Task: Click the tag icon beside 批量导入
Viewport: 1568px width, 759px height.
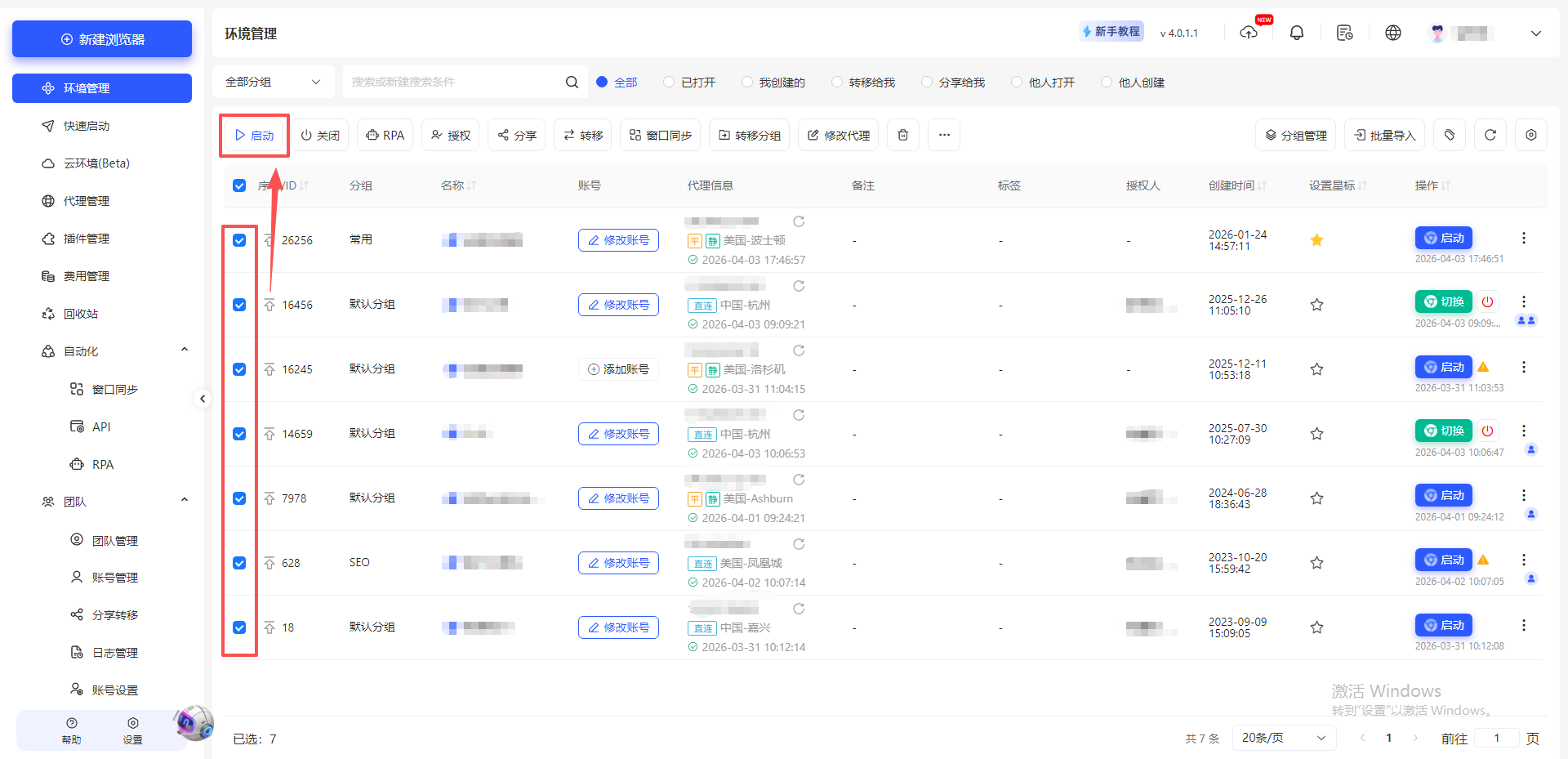Action: click(1450, 135)
